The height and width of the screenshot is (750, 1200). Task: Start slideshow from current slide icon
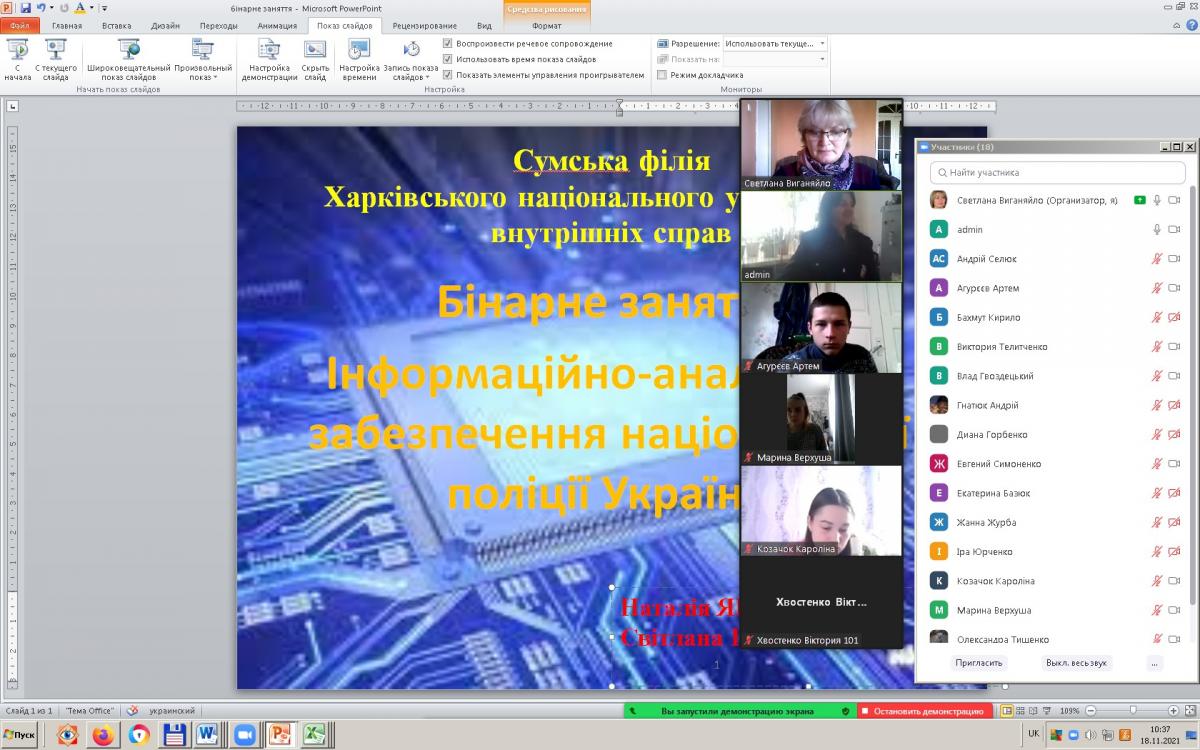point(55,50)
